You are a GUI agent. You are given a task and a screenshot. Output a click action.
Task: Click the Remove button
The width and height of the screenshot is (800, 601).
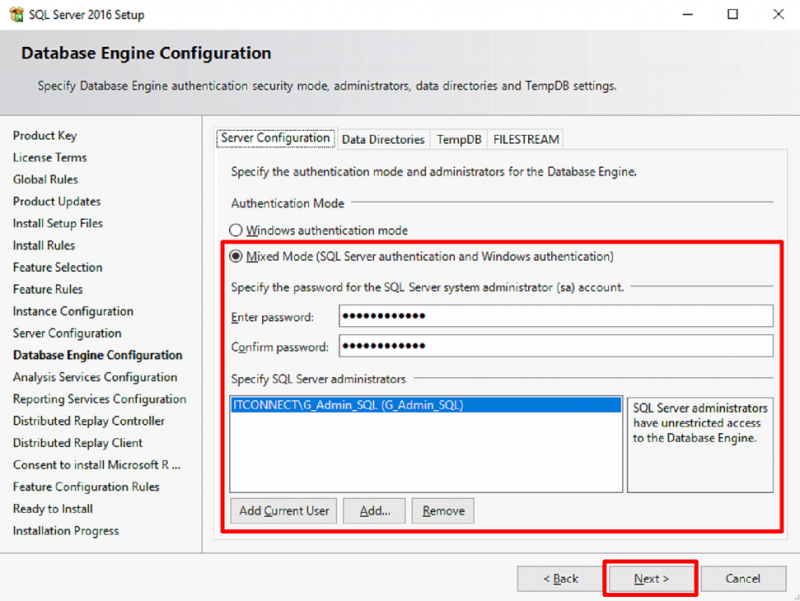click(443, 510)
